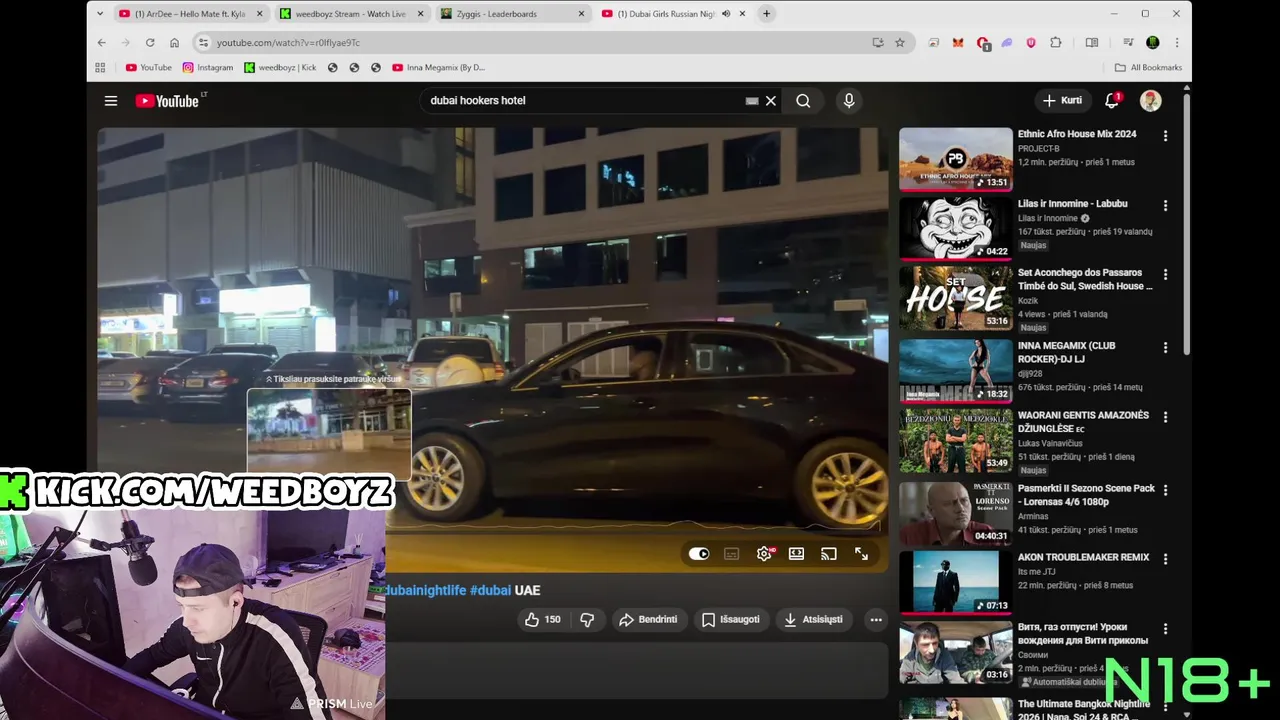Open the weedboyz | Kick bookmark
Image resolution: width=1280 pixels, height=720 pixels.
click(x=280, y=68)
